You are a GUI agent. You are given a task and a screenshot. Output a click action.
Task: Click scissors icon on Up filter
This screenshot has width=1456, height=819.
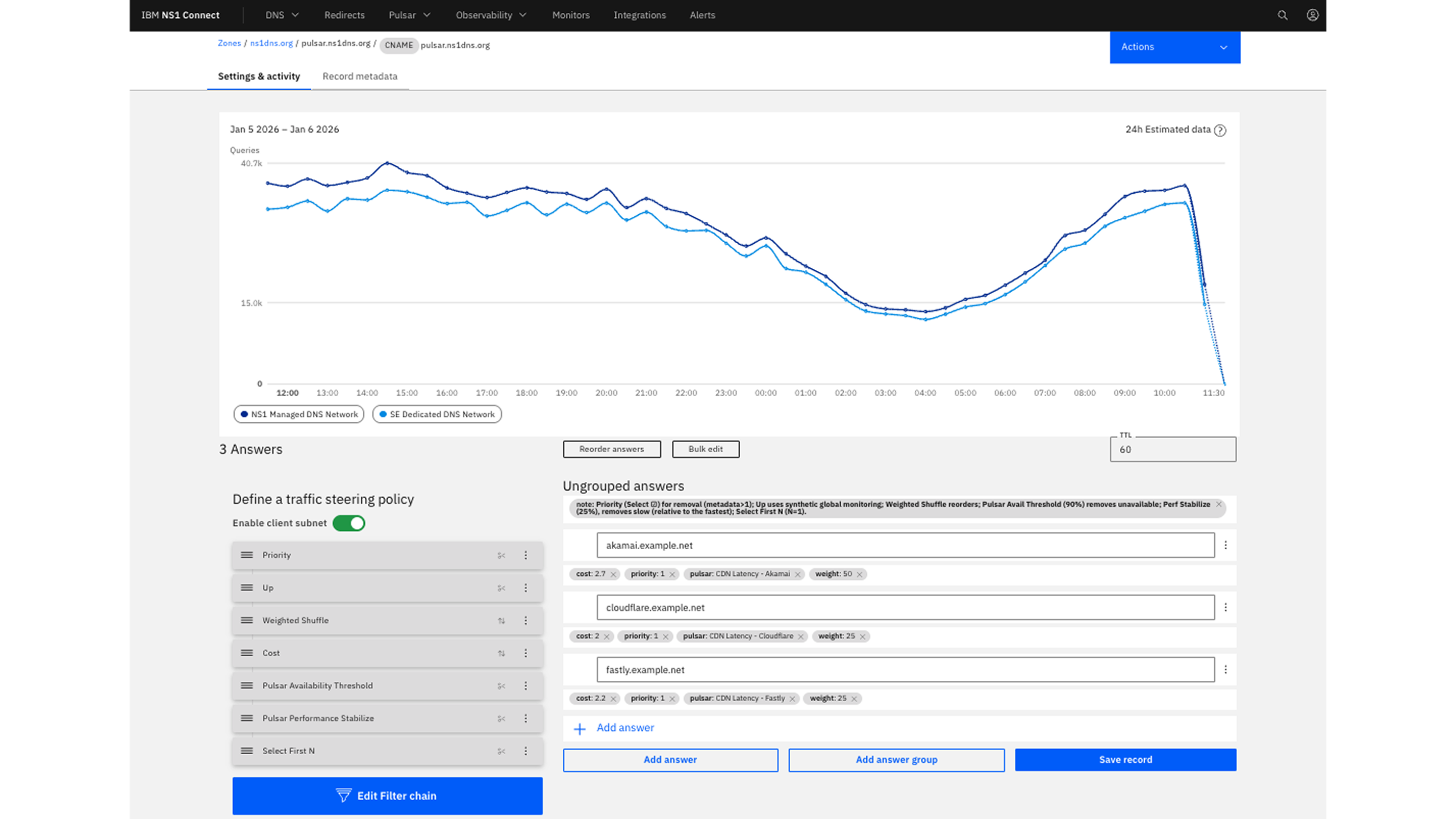pyautogui.click(x=501, y=588)
